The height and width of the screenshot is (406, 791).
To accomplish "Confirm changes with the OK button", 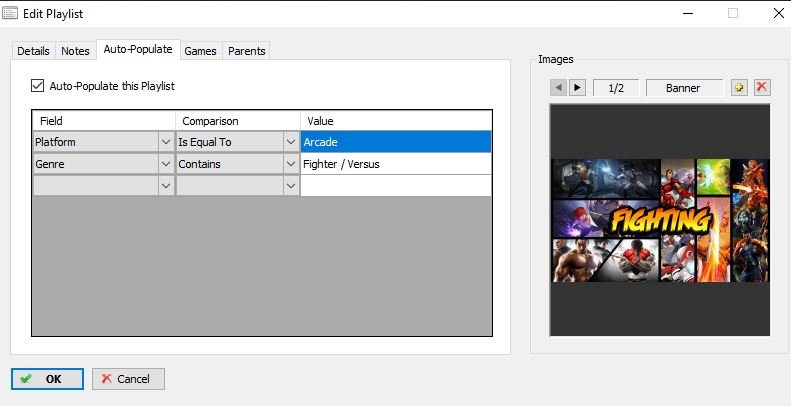I will pyautogui.click(x=47, y=379).
